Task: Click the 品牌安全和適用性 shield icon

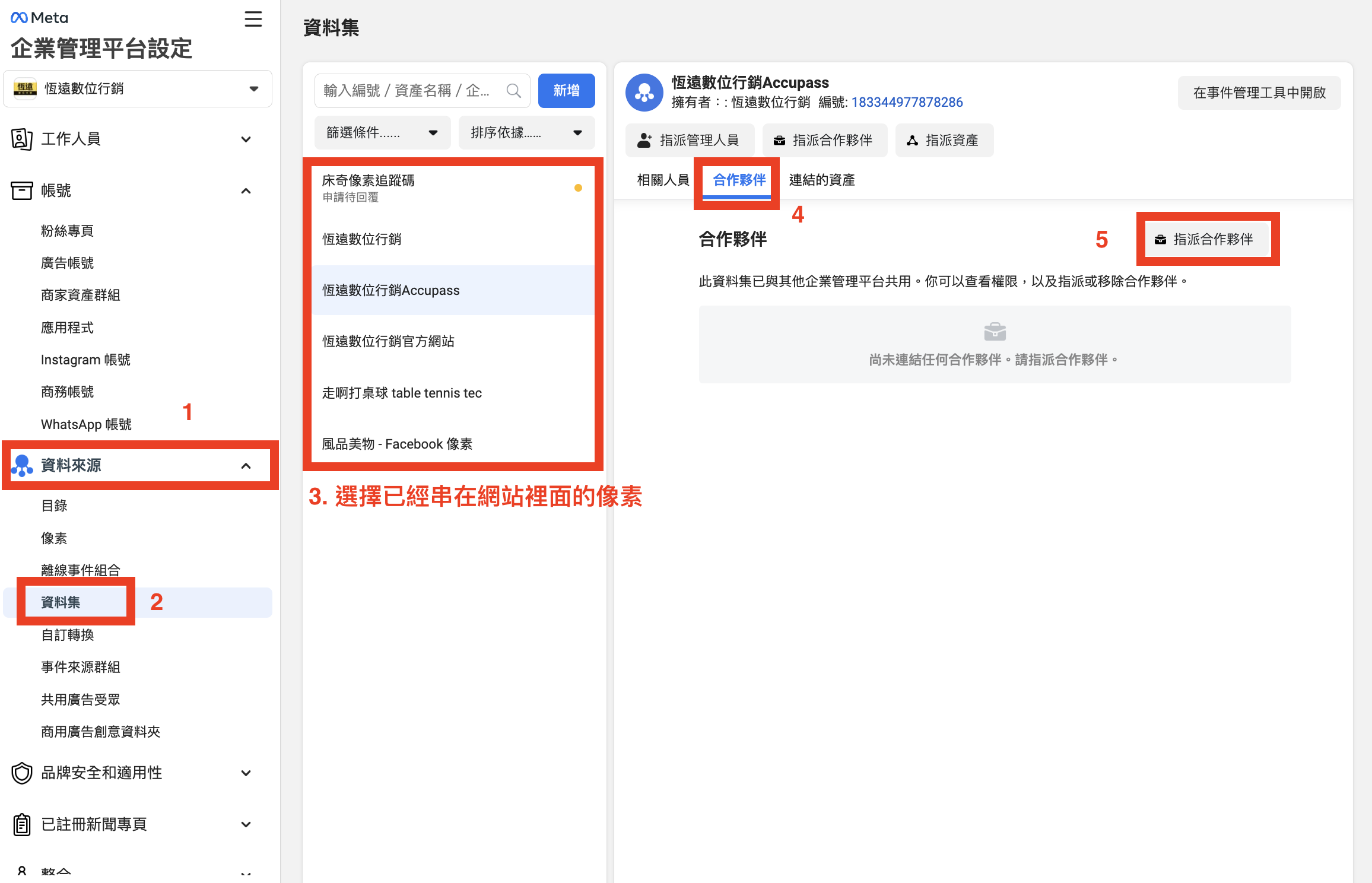Action: coord(21,773)
